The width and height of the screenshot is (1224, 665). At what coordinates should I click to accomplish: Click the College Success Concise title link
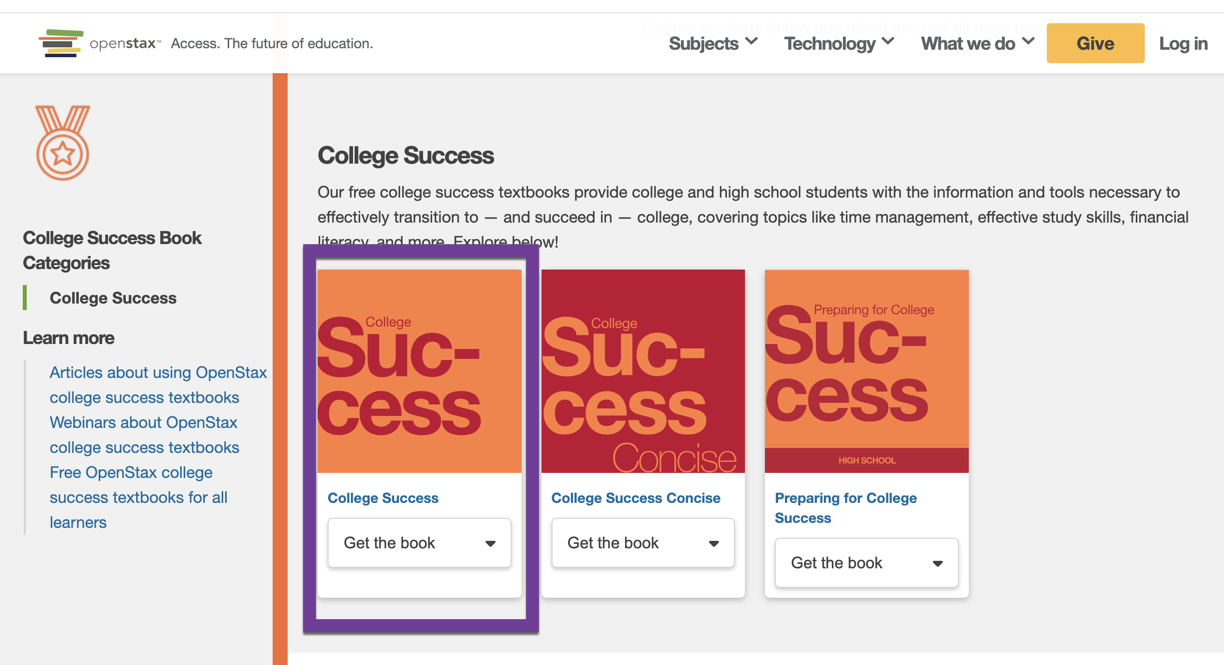(634, 497)
